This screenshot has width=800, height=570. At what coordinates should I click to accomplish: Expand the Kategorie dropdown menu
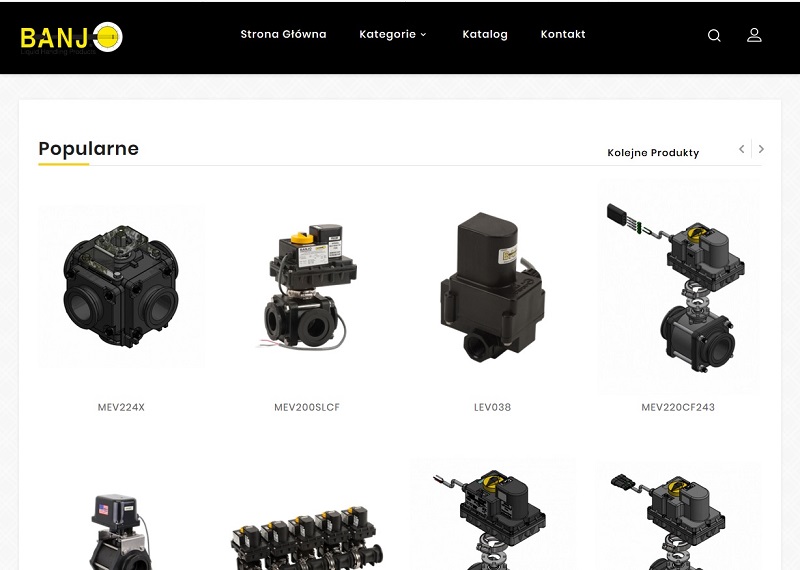pyautogui.click(x=392, y=34)
